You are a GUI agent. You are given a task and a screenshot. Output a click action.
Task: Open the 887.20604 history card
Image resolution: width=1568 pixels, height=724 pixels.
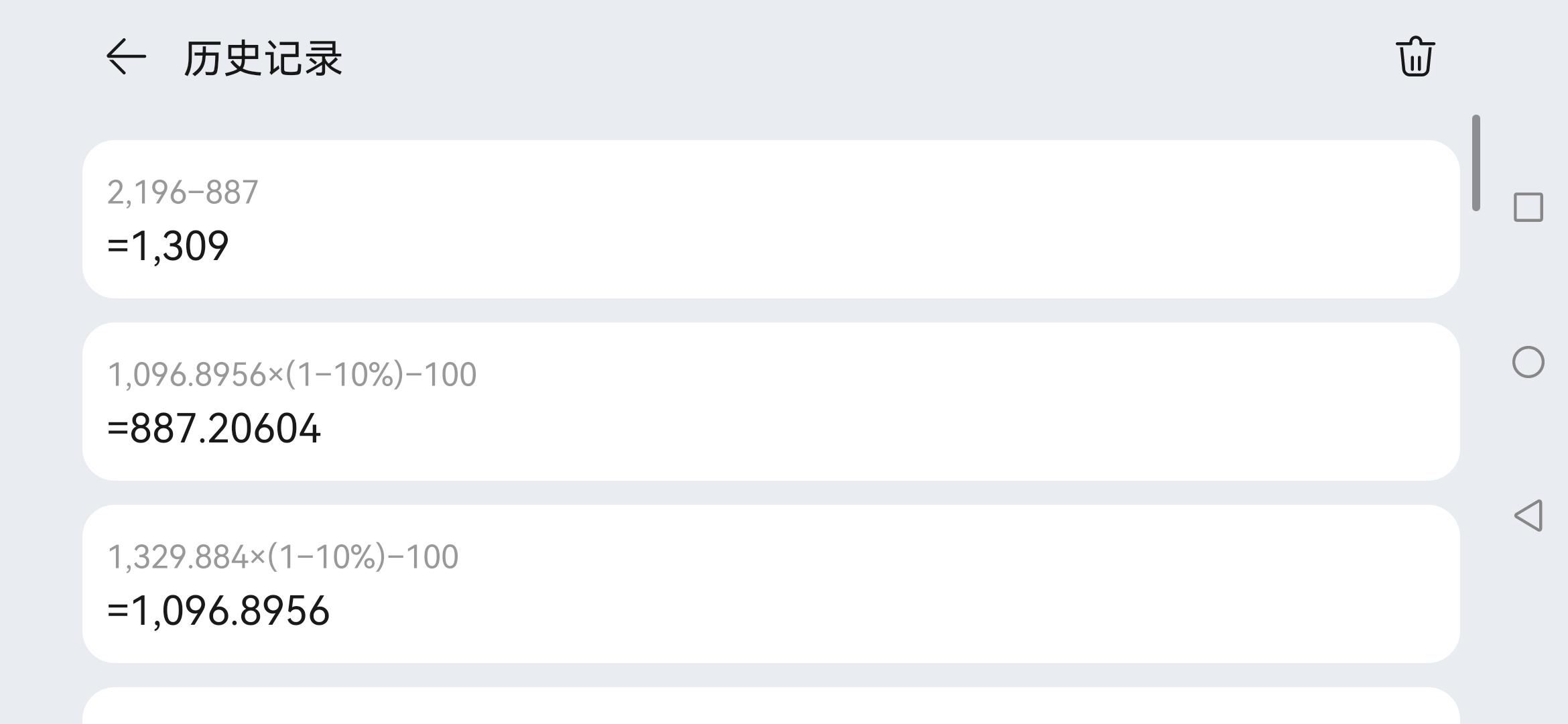coord(771,402)
